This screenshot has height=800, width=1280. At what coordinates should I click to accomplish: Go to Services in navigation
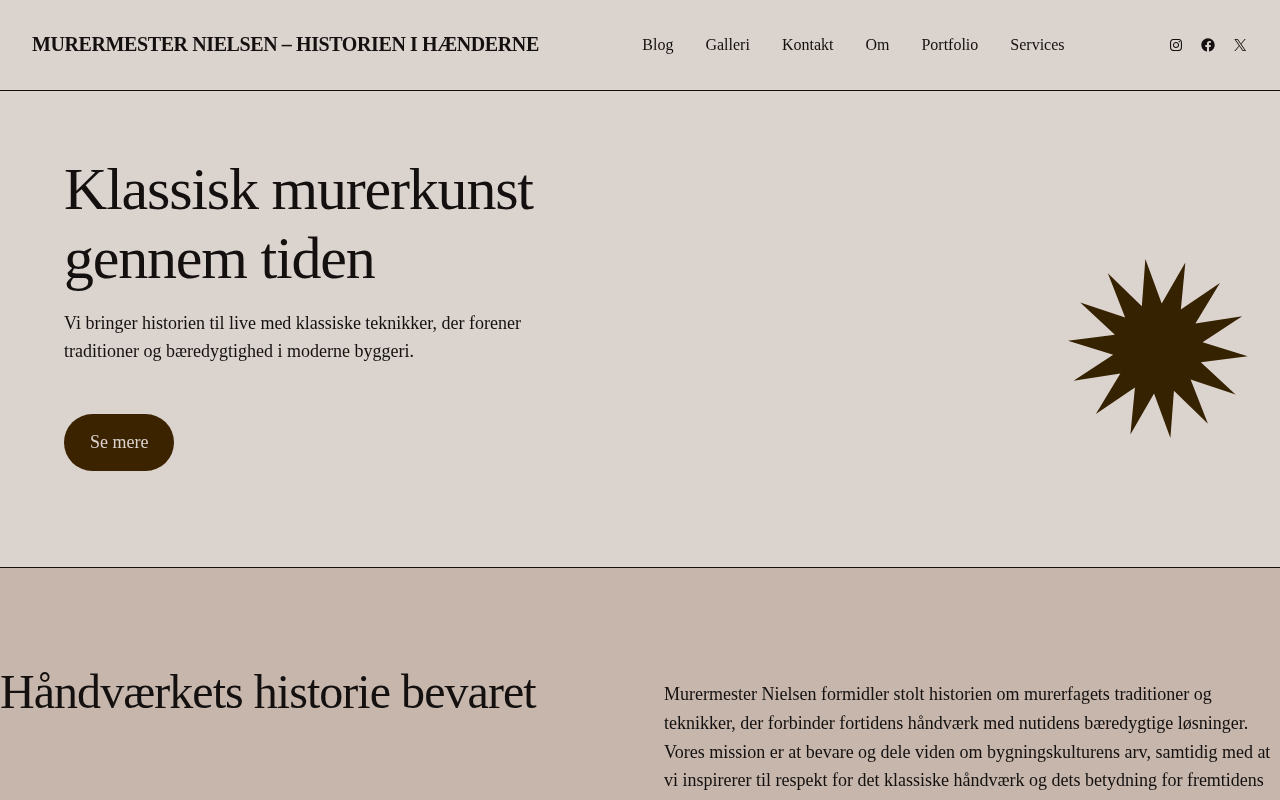[x=1037, y=45]
